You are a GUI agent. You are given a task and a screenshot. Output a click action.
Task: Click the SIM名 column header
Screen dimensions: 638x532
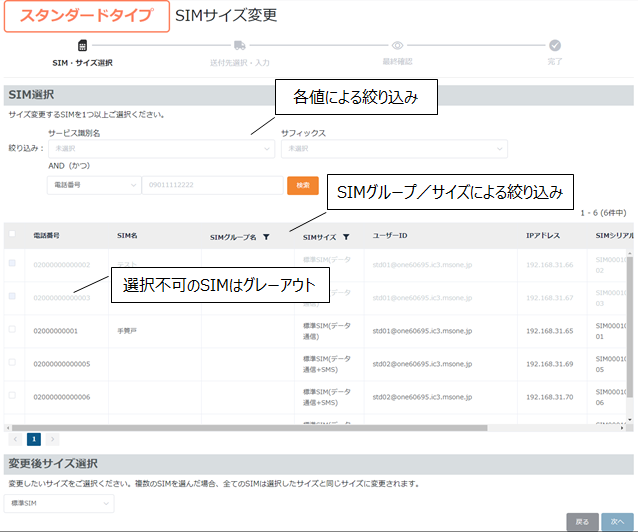coord(127,235)
